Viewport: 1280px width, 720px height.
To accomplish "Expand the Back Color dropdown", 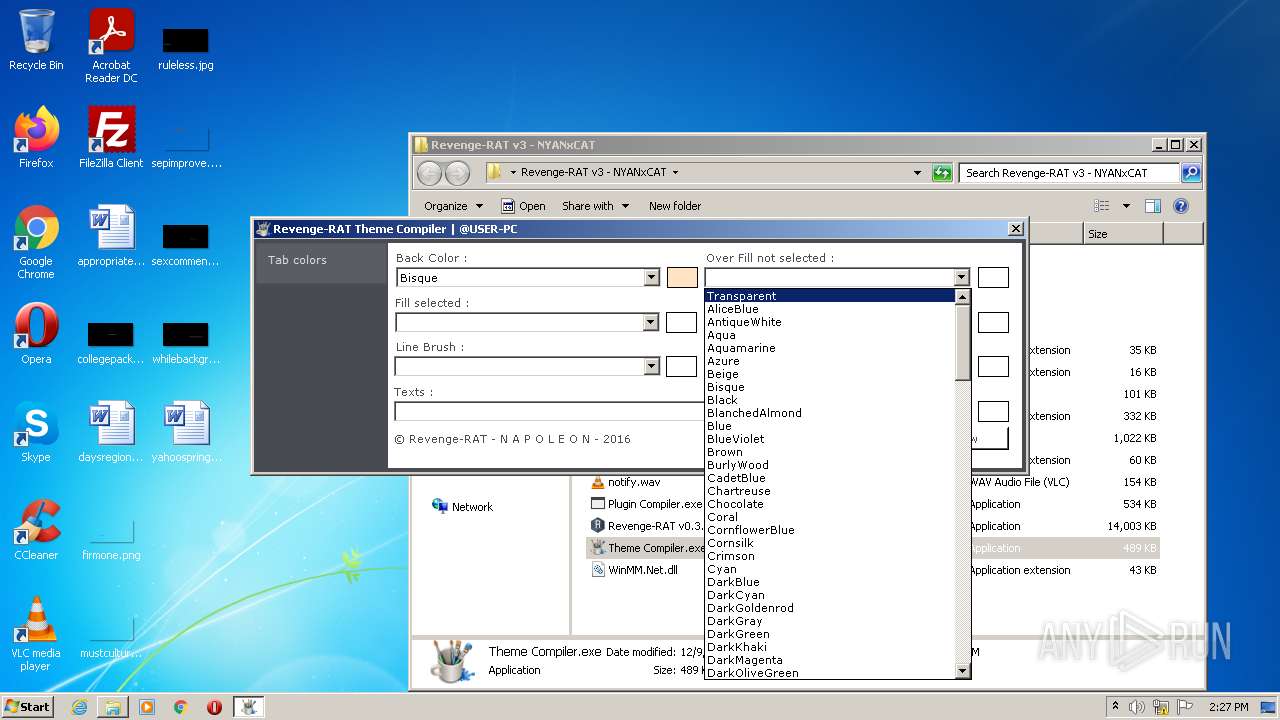I will tap(651, 278).
